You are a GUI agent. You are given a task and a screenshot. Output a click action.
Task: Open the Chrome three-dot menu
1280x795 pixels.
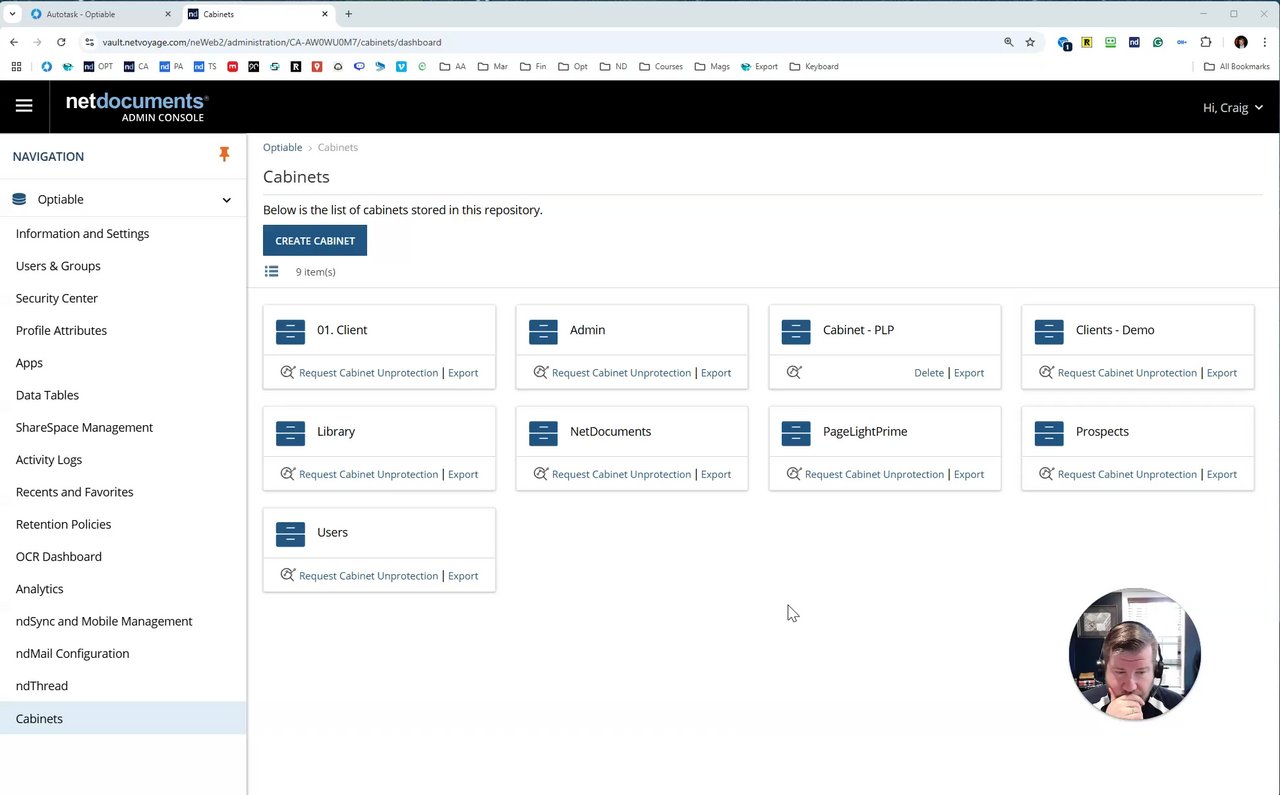1265,42
